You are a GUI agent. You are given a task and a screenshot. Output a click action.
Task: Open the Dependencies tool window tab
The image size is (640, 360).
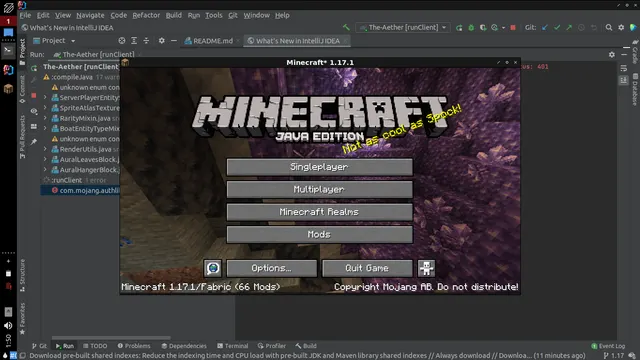coord(184,346)
